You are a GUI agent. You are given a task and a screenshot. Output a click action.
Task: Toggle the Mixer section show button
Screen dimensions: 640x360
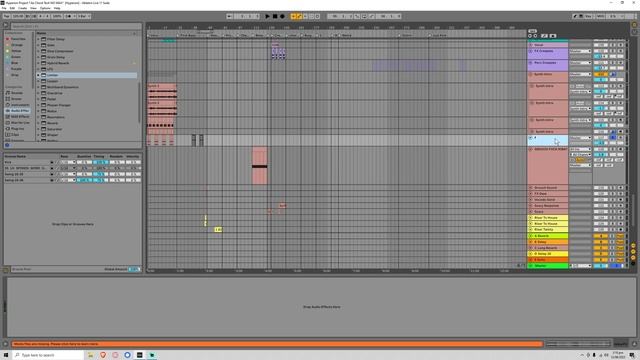click(633, 258)
